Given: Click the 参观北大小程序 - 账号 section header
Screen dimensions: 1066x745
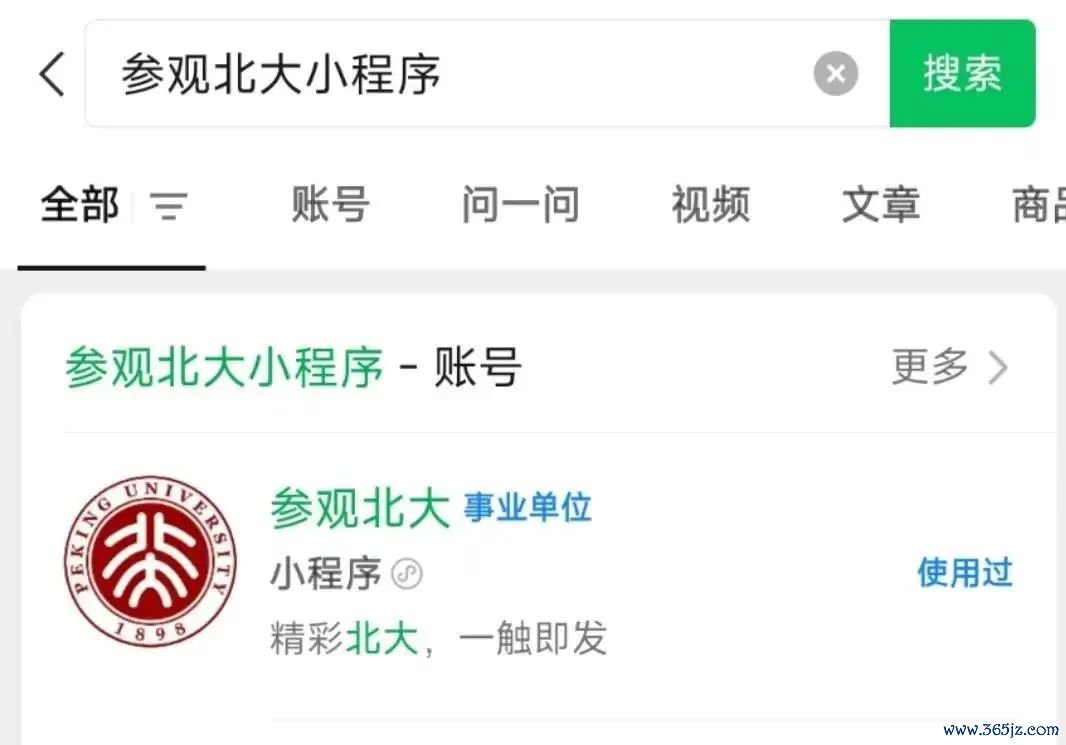Looking at the screenshot, I should pos(293,367).
